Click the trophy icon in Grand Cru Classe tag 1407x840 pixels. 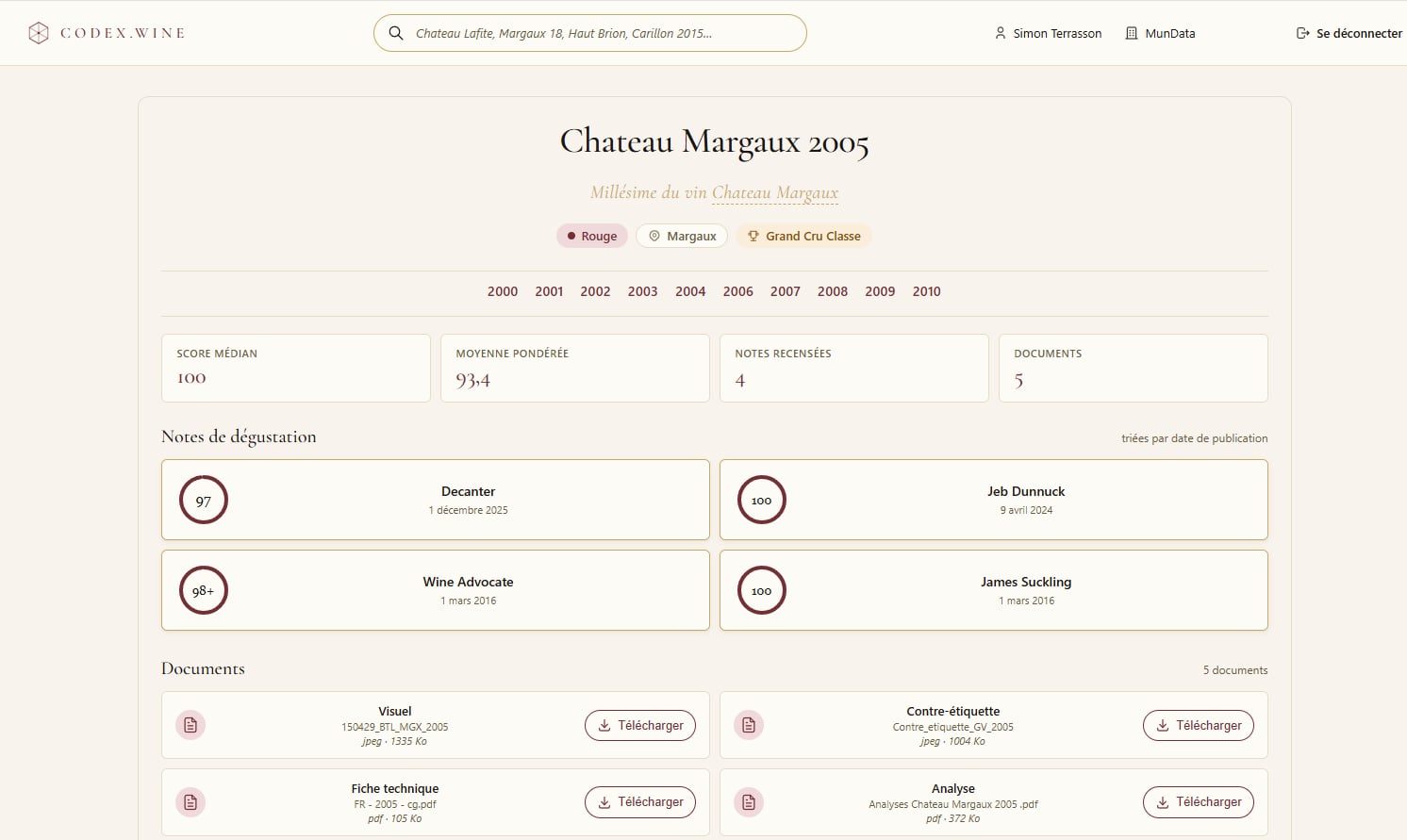click(x=753, y=236)
